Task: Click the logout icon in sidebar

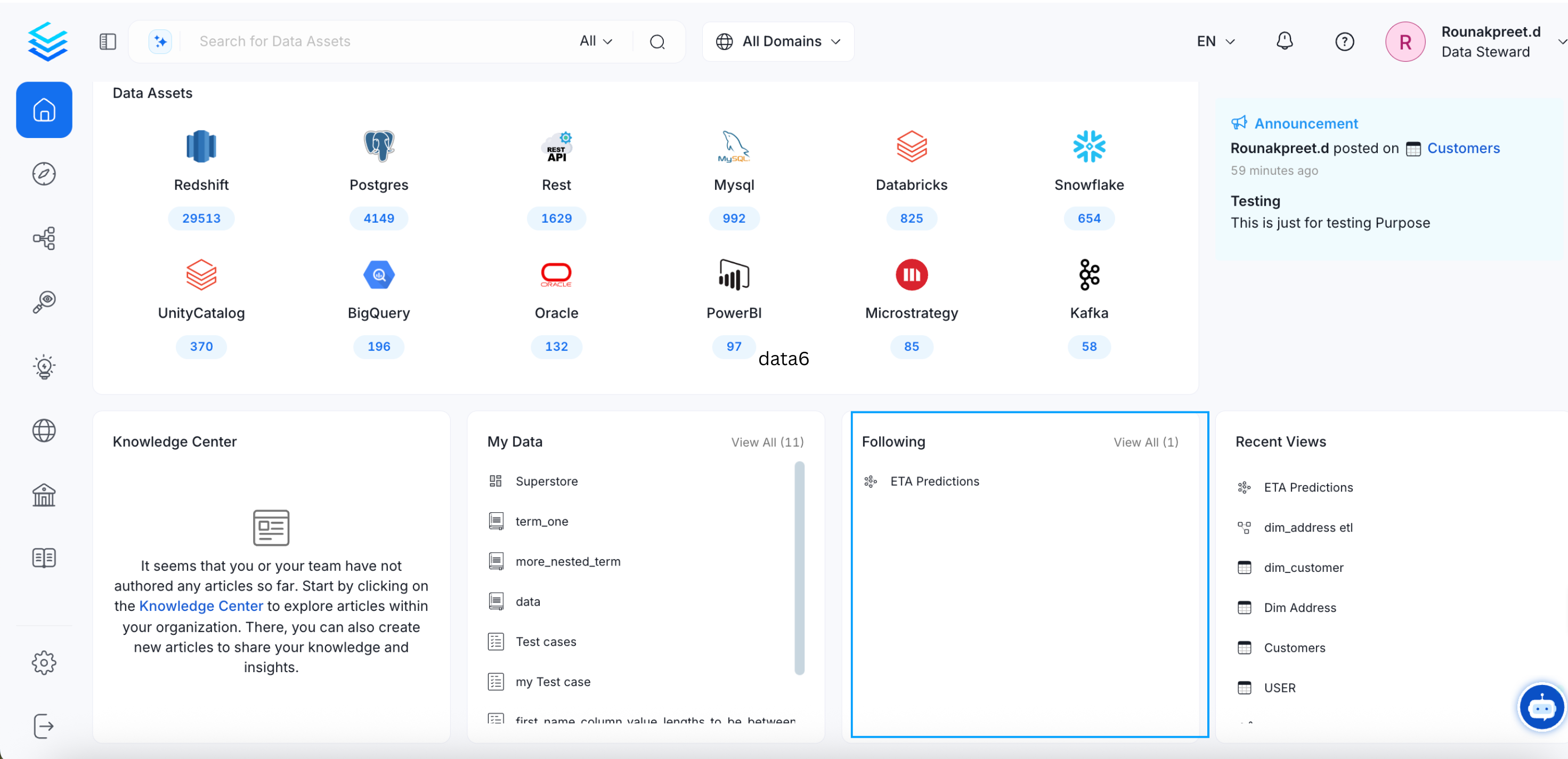Action: [x=43, y=725]
